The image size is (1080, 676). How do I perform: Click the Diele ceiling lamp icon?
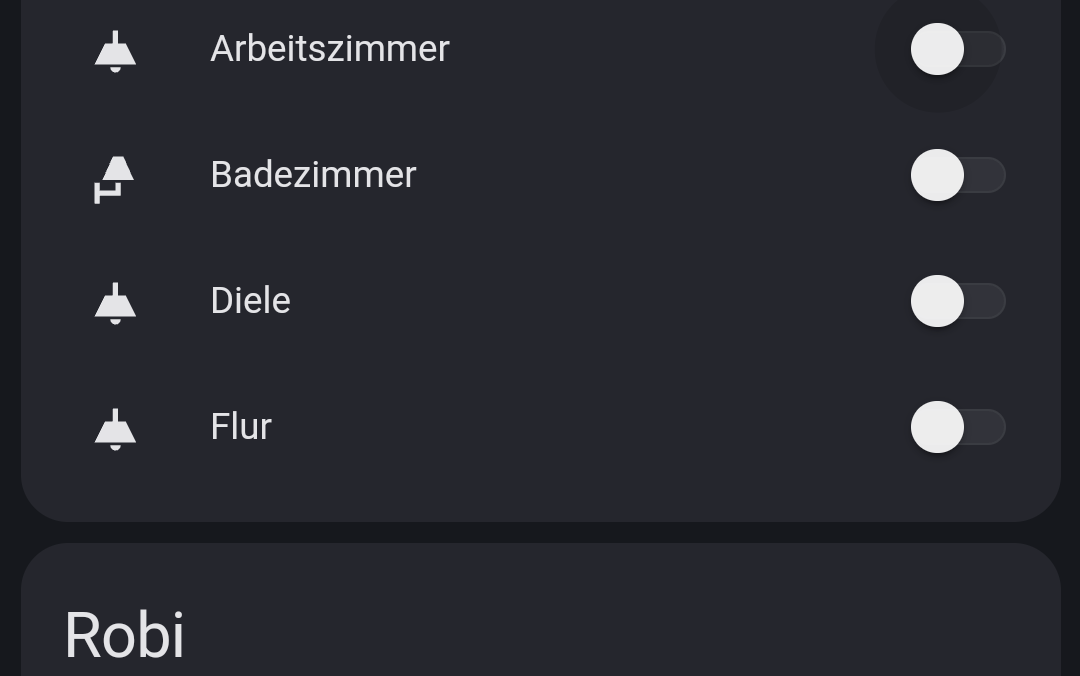point(115,302)
